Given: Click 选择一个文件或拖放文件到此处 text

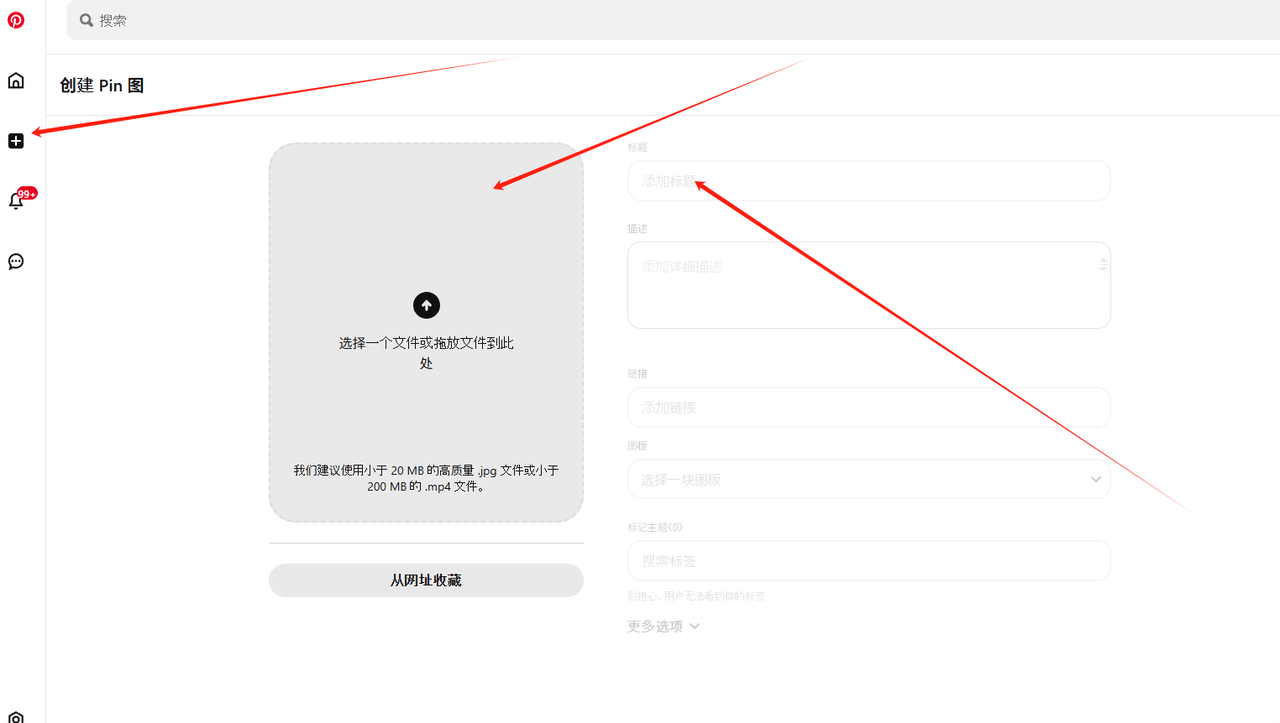Looking at the screenshot, I should 426,353.
